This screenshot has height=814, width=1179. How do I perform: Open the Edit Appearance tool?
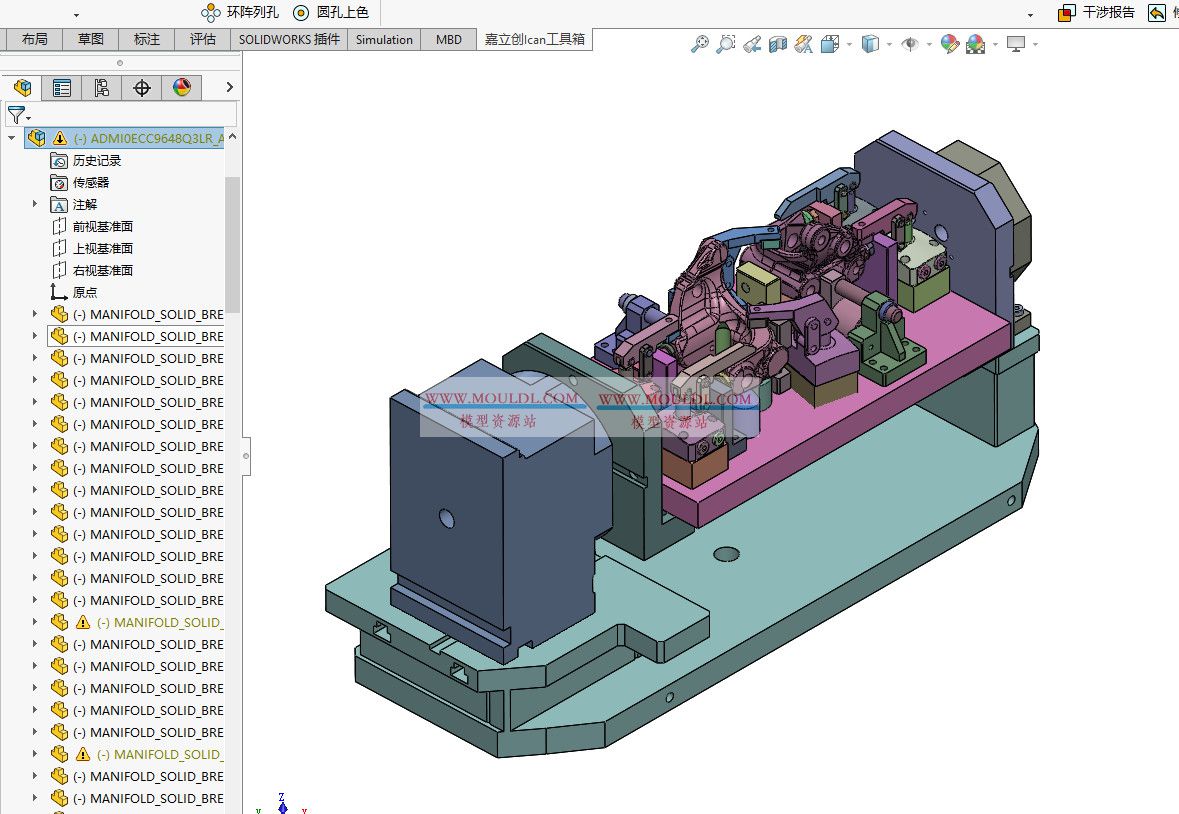click(x=948, y=44)
